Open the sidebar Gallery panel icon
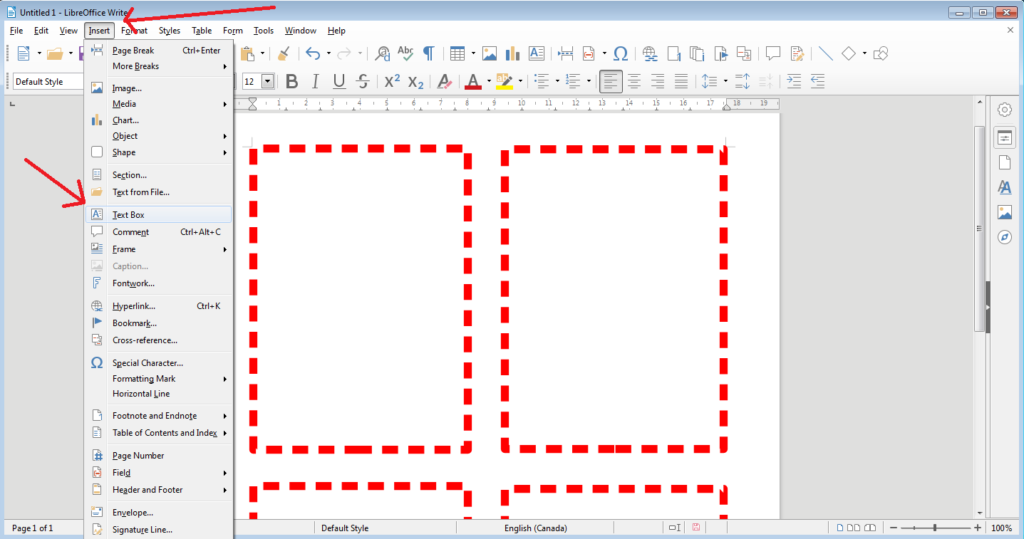Screen dimensions: 1024x539 1005,212
